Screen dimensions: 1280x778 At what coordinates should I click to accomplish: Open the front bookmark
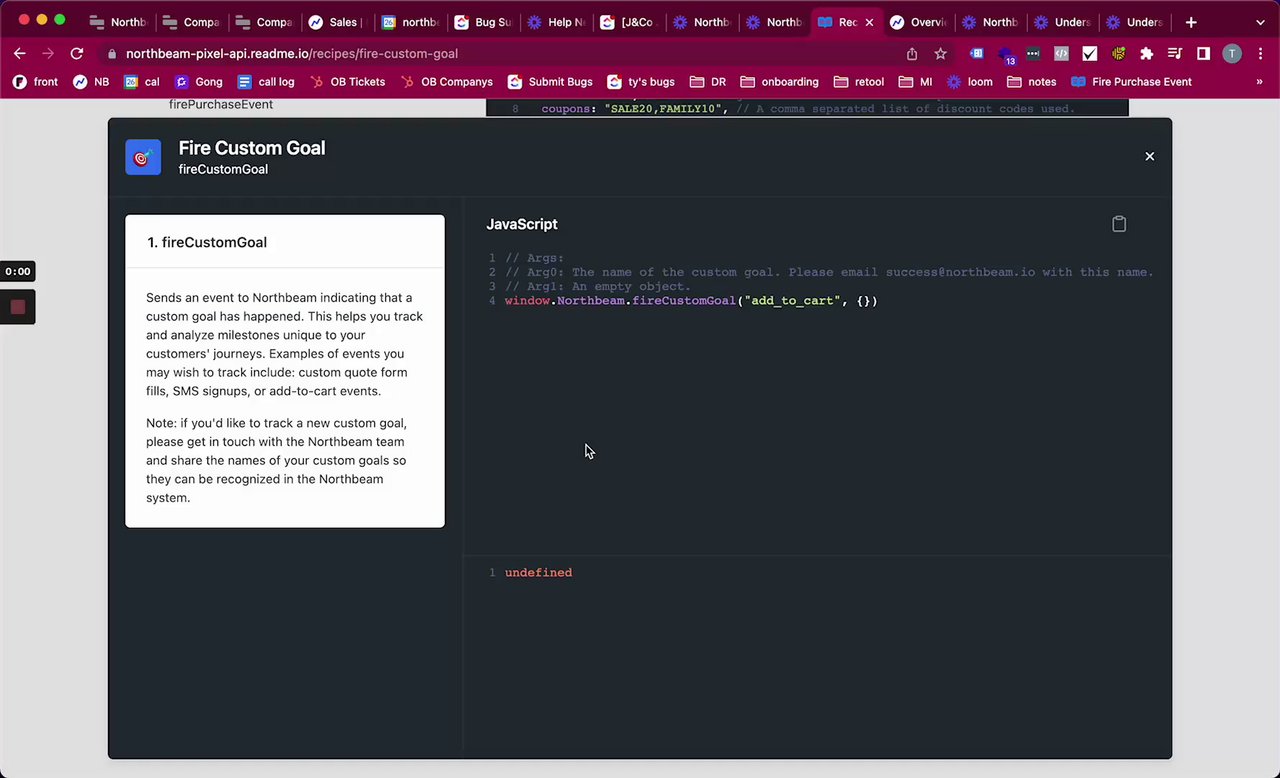click(35, 82)
